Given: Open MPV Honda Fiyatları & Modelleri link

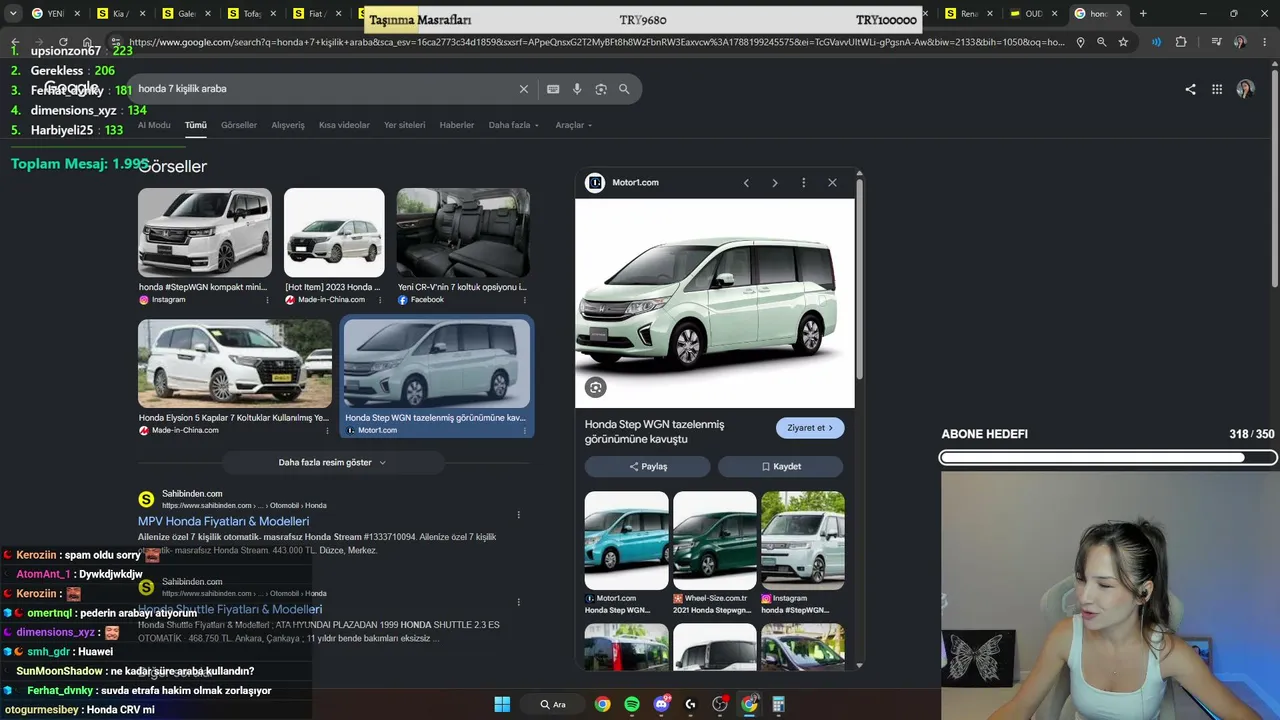Looking at the screenshot, I should (224, 521).
